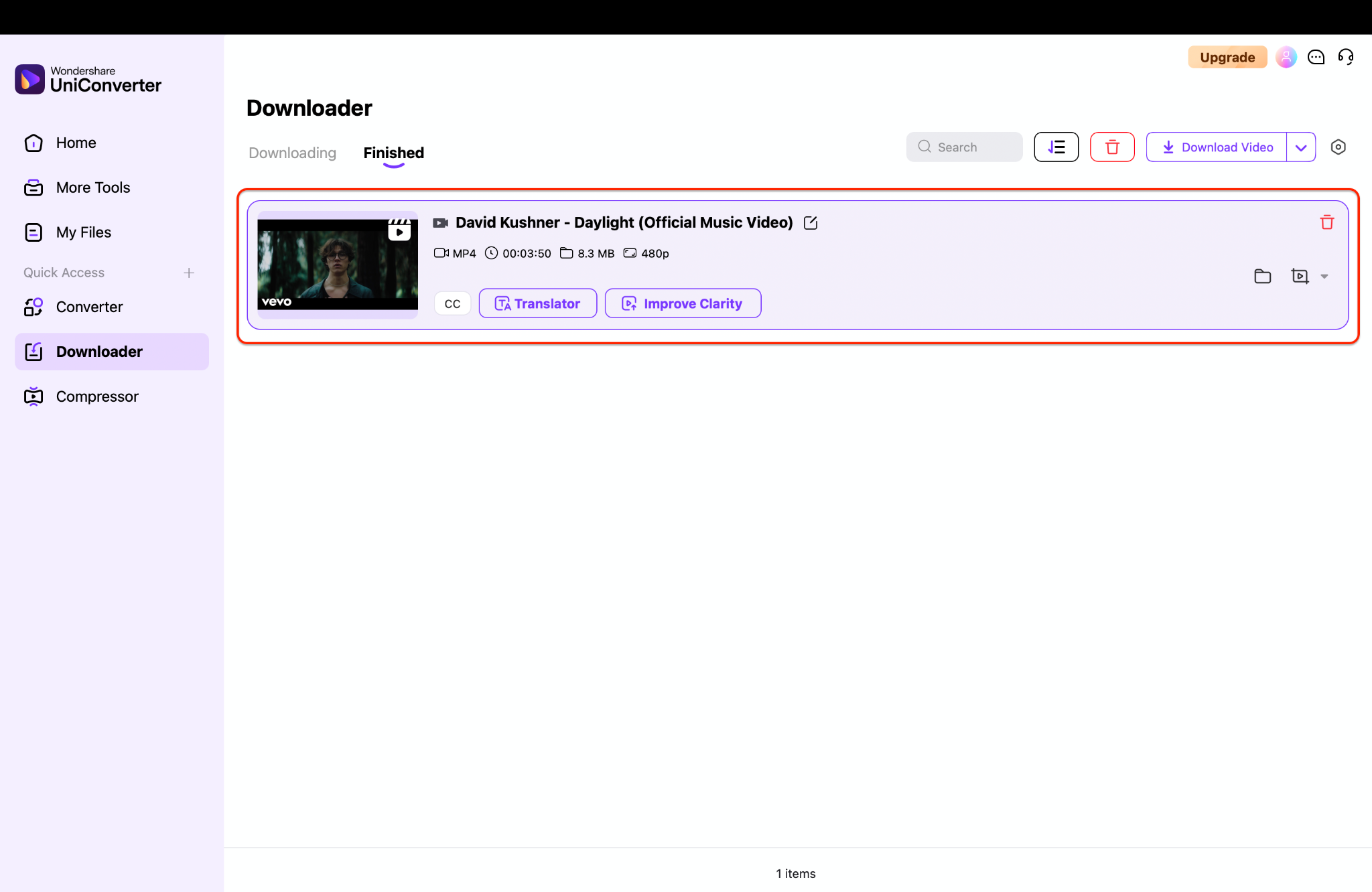The height and width of the screenshot is (892, 1372).
Task: Open the feedback message icon
Action: (1316, 57)
